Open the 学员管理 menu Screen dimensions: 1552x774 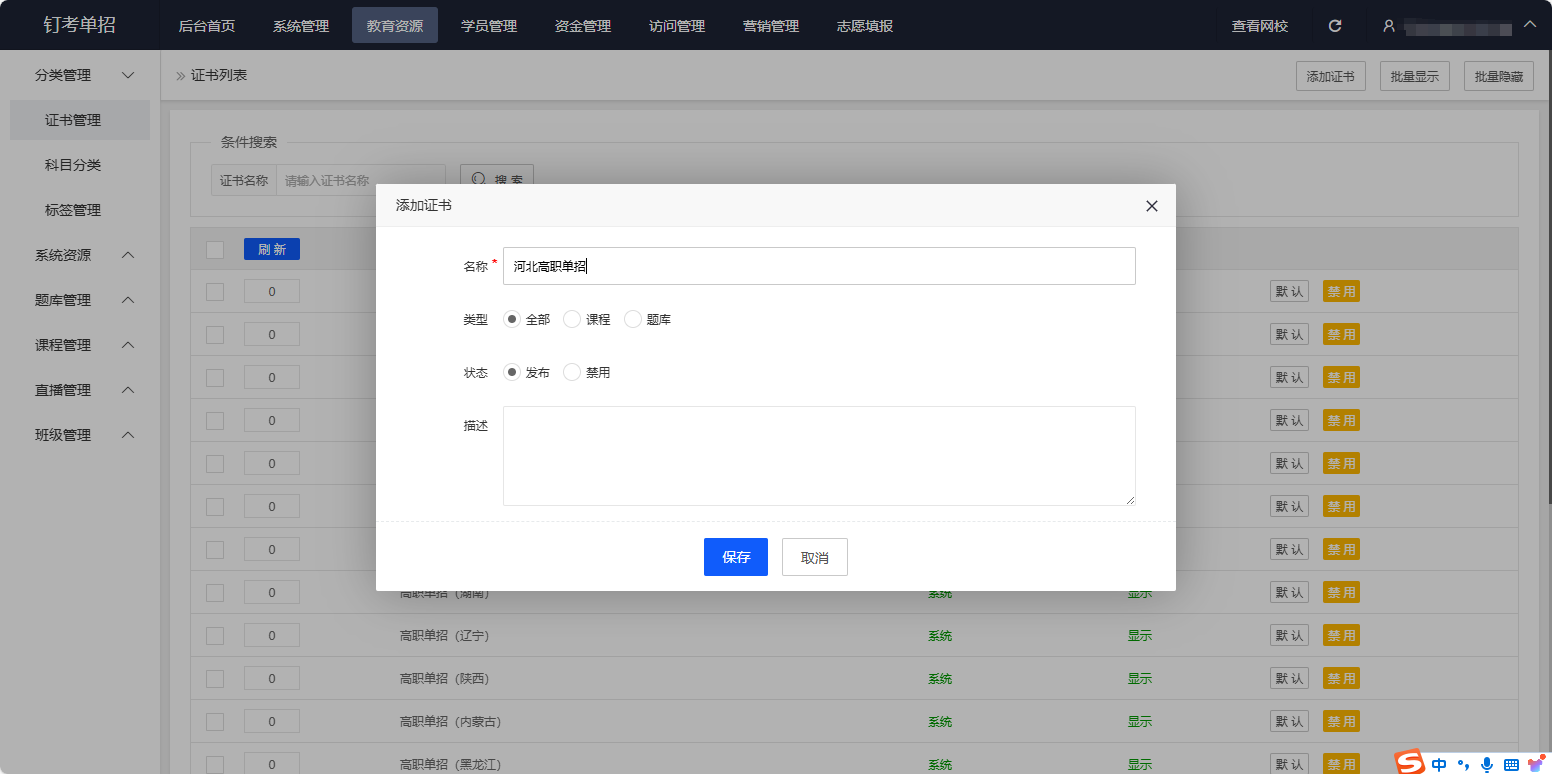tap(489, 26)
